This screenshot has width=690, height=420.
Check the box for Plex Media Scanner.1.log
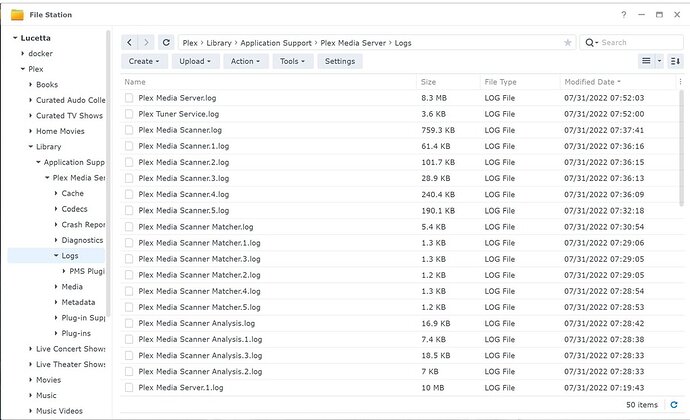pyautogui.click(x=129, y=146)
